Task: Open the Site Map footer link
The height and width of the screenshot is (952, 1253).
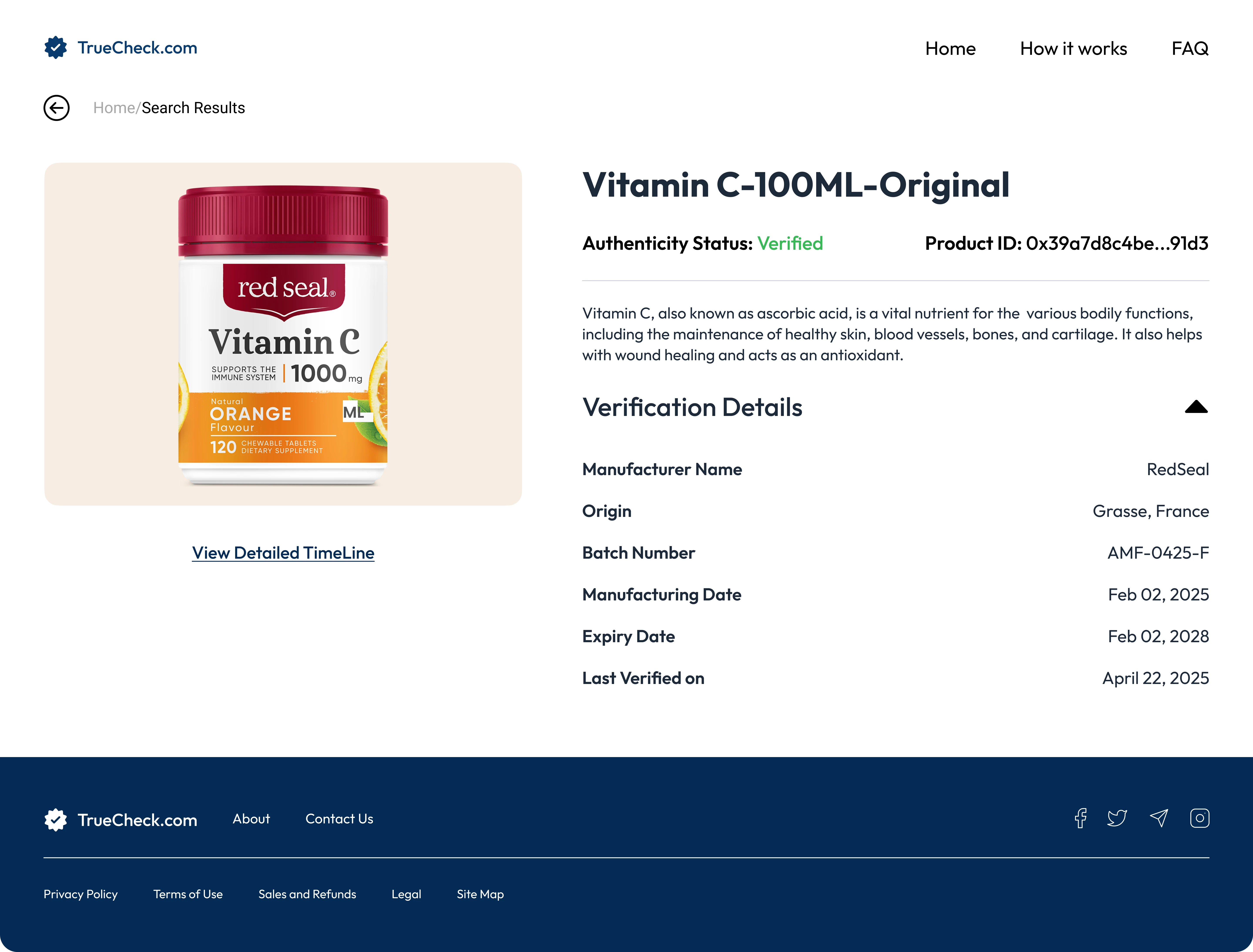Action: (x=480, y=894)
